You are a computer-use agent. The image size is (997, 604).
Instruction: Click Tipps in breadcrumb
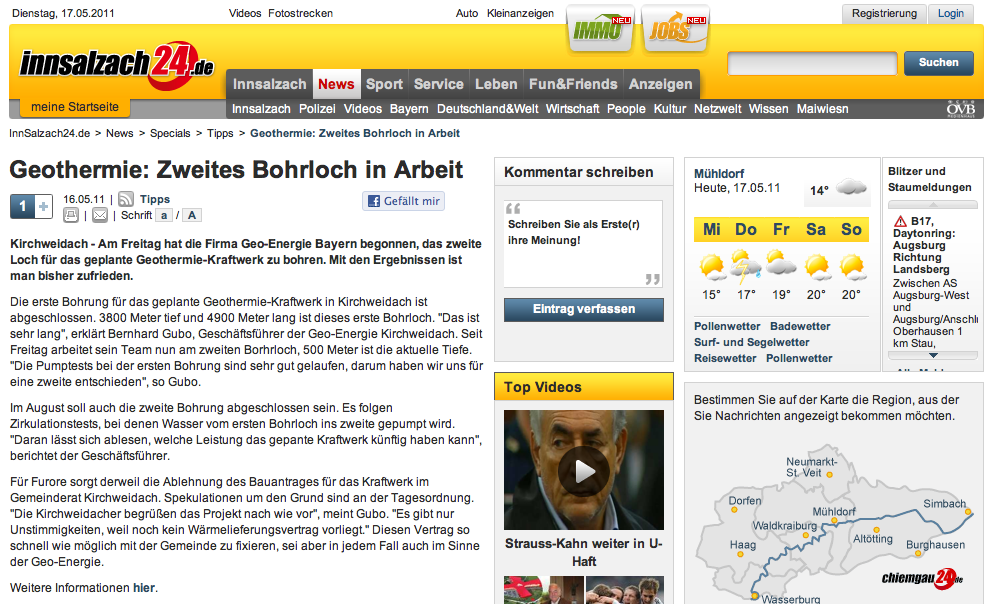220,134
